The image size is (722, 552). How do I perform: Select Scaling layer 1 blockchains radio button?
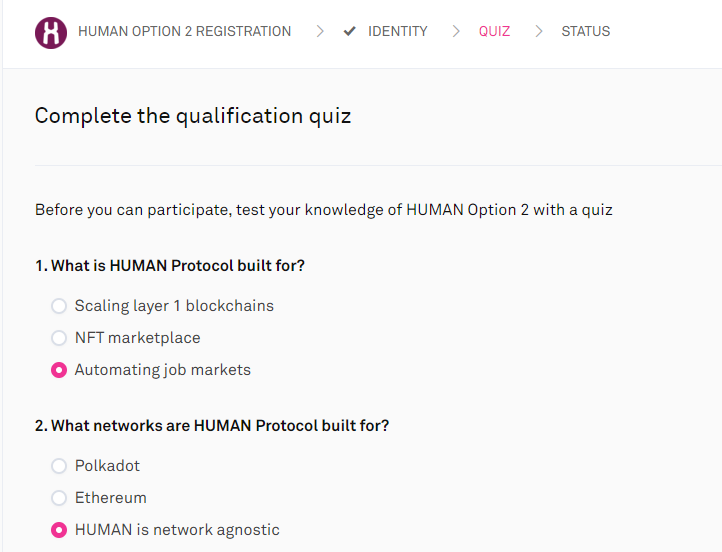[59, 306]
